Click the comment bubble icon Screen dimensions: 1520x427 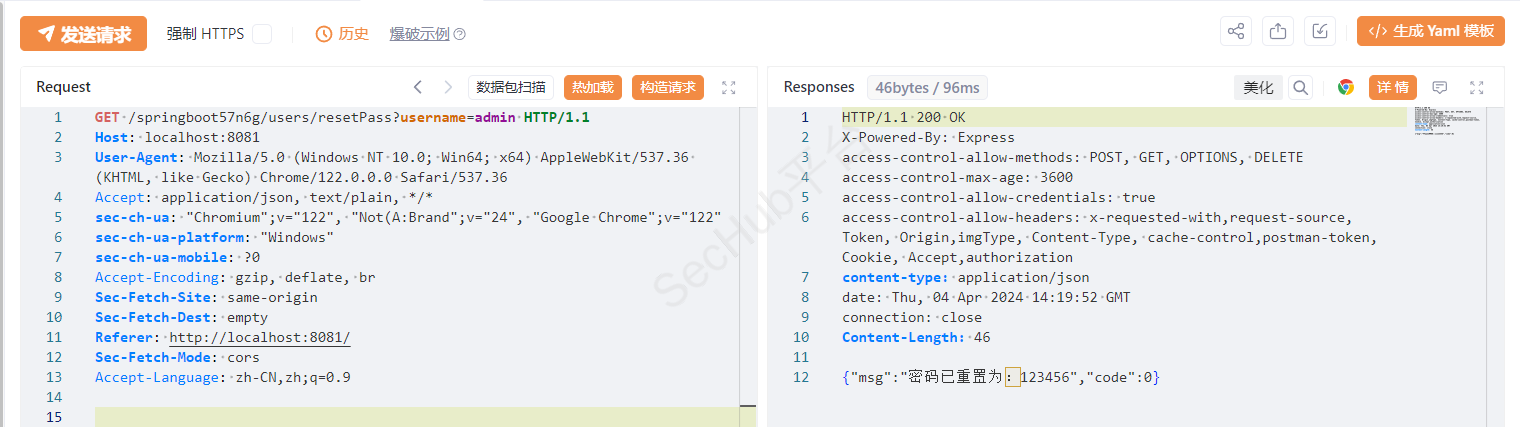tap(1440, 88)
